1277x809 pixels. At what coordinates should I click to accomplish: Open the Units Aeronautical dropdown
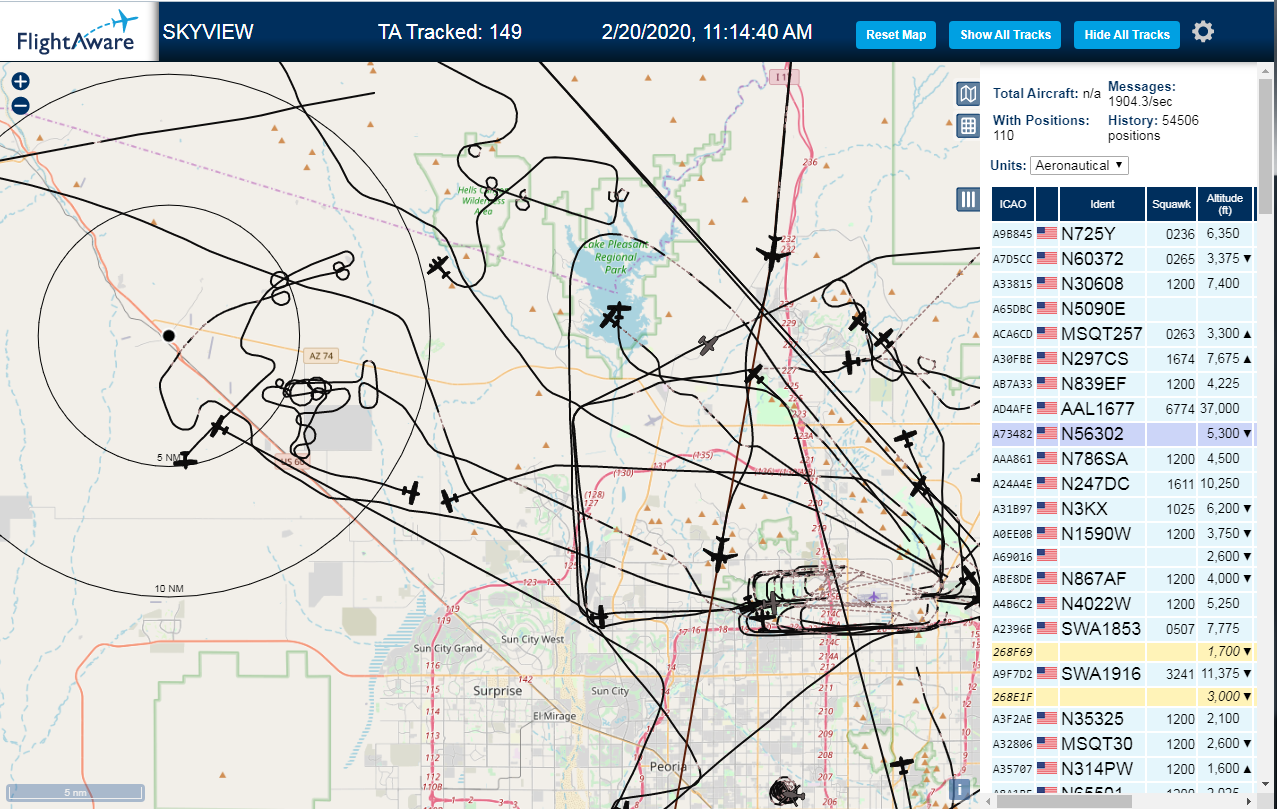pyautogui.click(x=1079, y=165)
